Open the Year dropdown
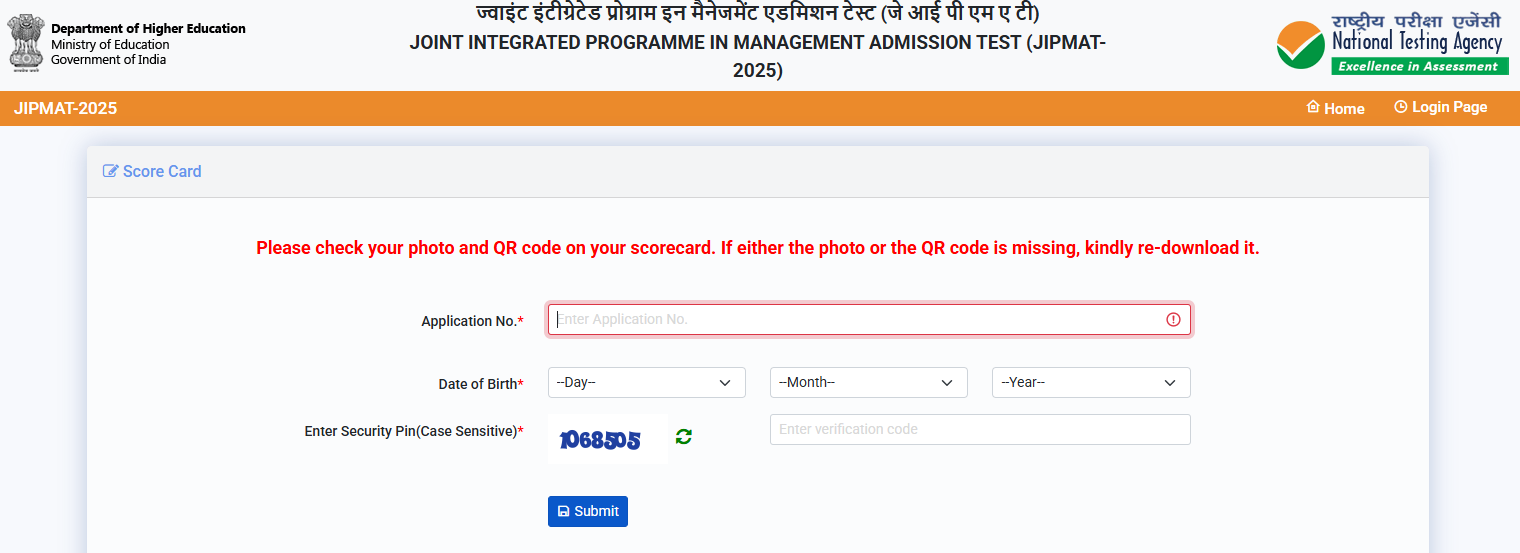 tap(1090, 382)
